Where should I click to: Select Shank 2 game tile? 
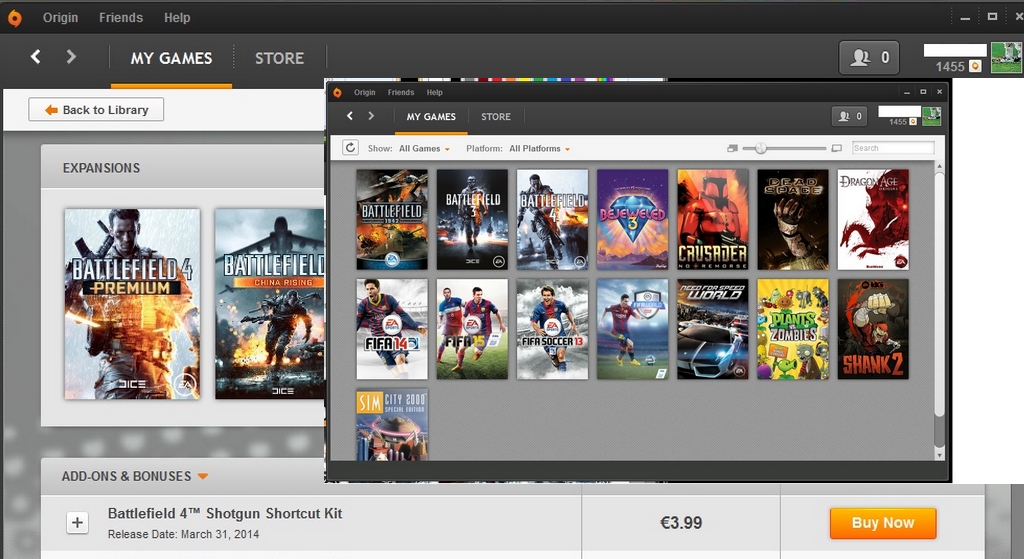click(873, 329)
